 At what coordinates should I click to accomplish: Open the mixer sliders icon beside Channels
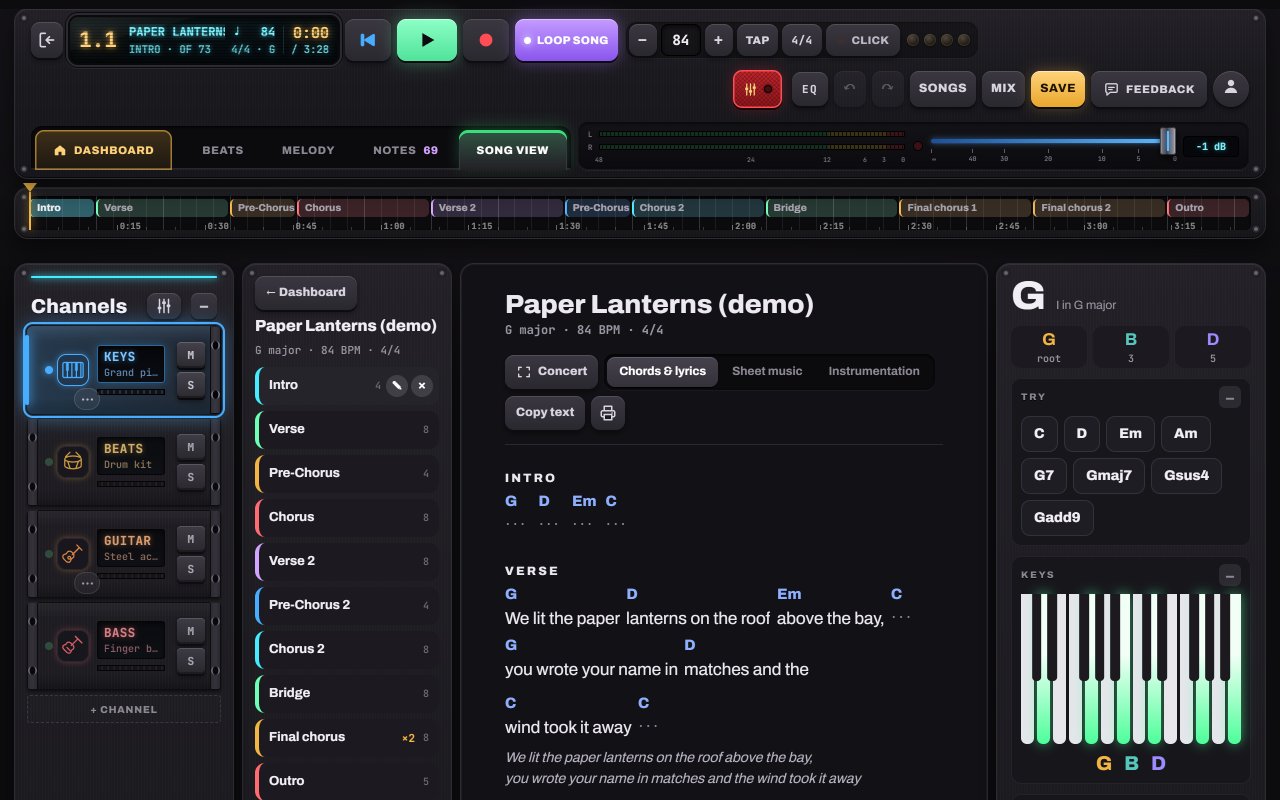tap(164, 306)
